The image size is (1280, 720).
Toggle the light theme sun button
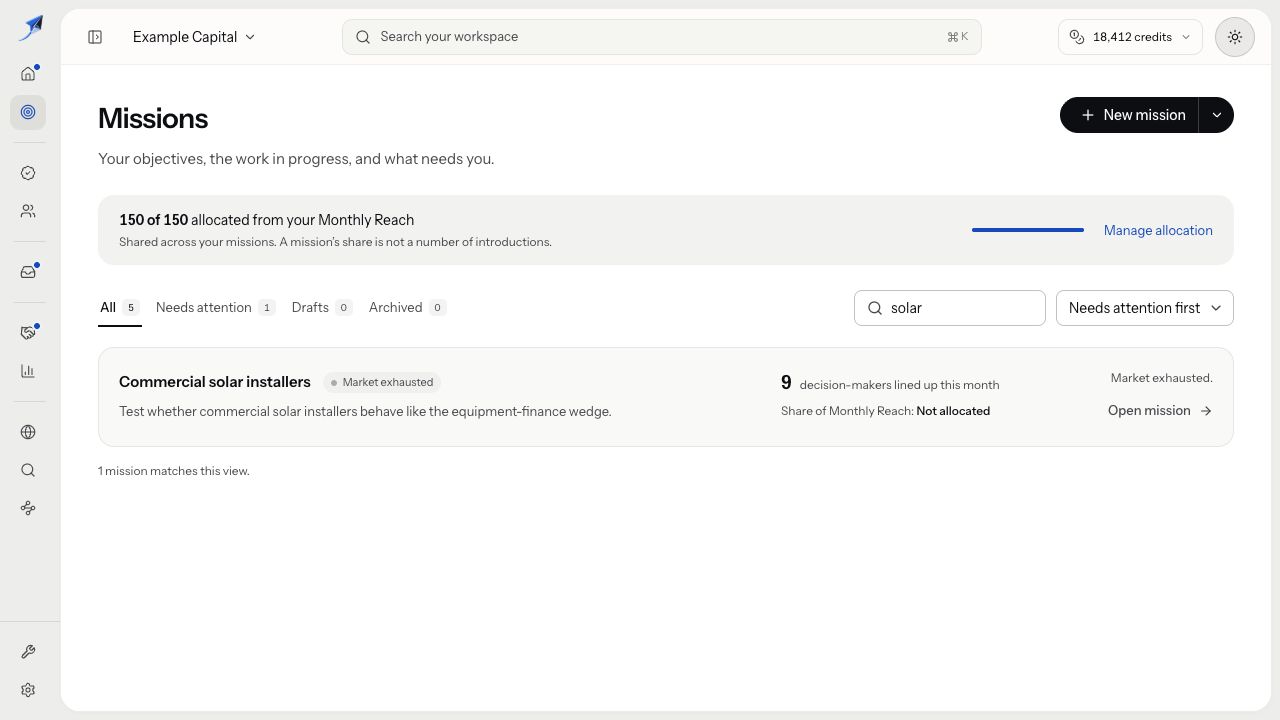[x=1235, y=37]
